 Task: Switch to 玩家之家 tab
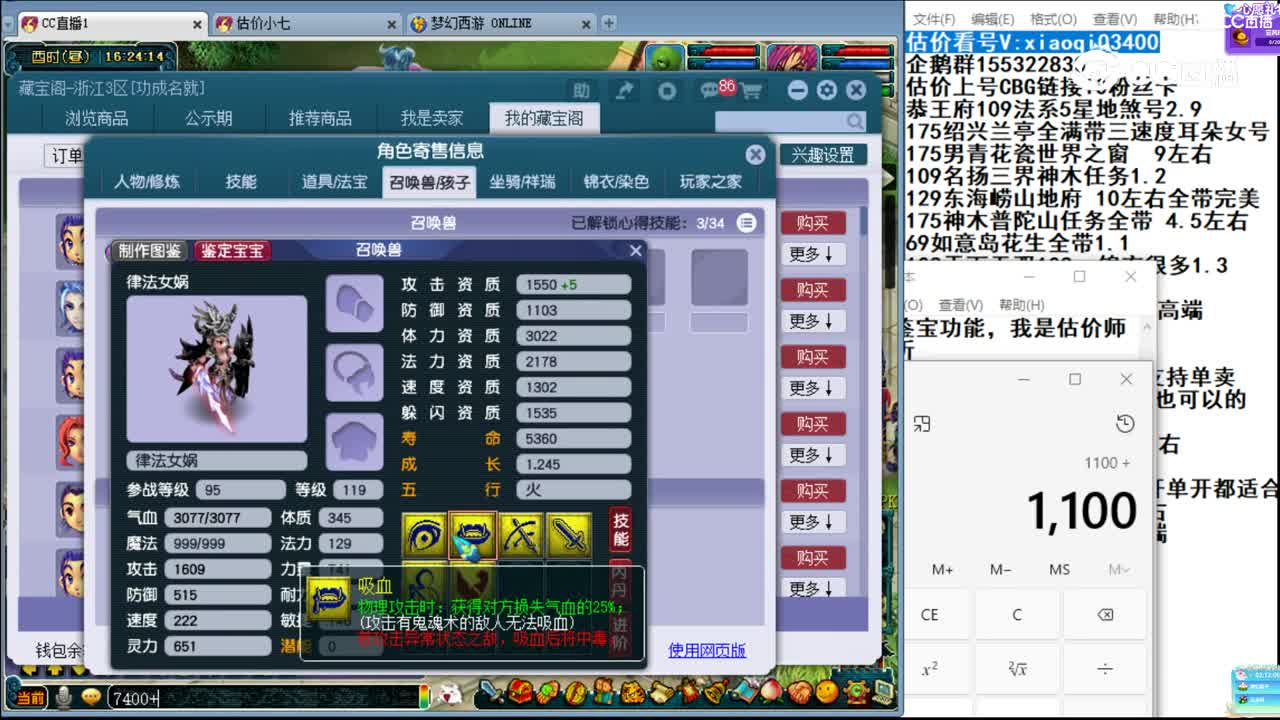(x=711, y=182)
